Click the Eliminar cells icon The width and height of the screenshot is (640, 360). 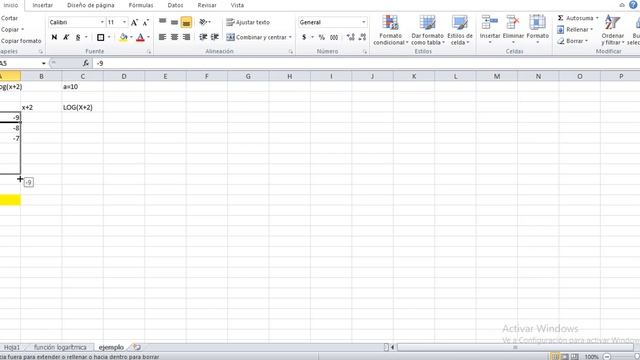(x=513, y=22)
